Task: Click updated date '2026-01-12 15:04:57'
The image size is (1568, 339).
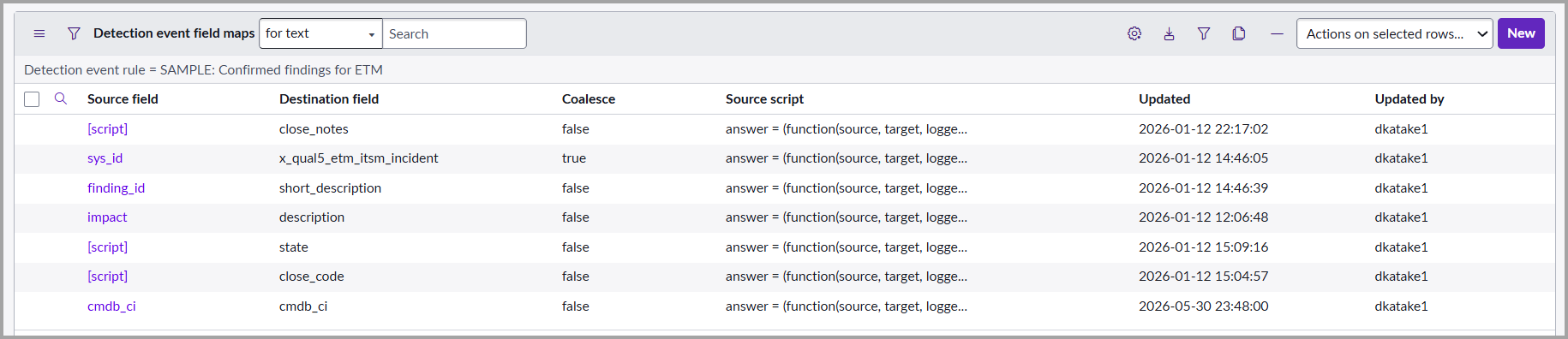Action: [1203, 277]
